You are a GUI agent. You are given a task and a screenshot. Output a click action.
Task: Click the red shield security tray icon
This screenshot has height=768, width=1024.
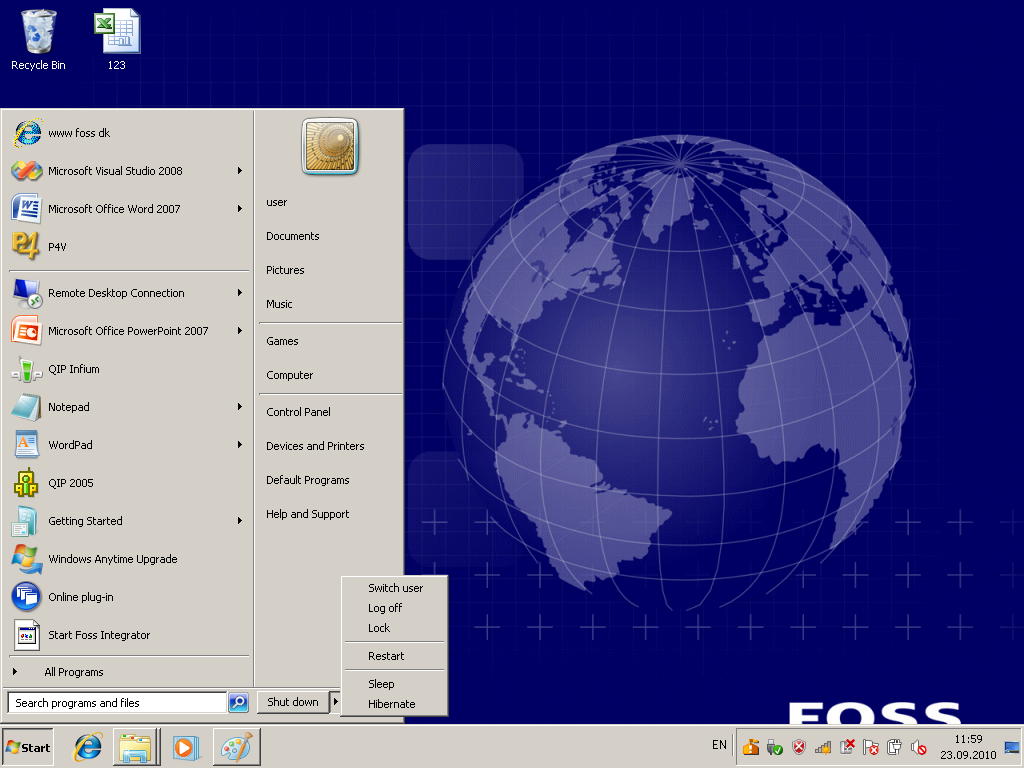pos(799,746)
